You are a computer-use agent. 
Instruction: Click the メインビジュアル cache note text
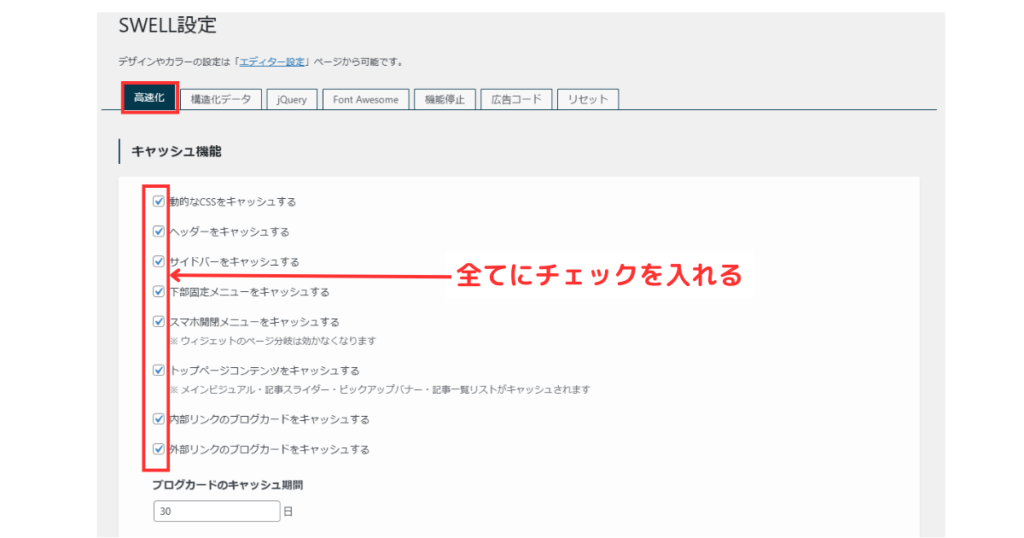pyautogui.click(x=380, y=390)
